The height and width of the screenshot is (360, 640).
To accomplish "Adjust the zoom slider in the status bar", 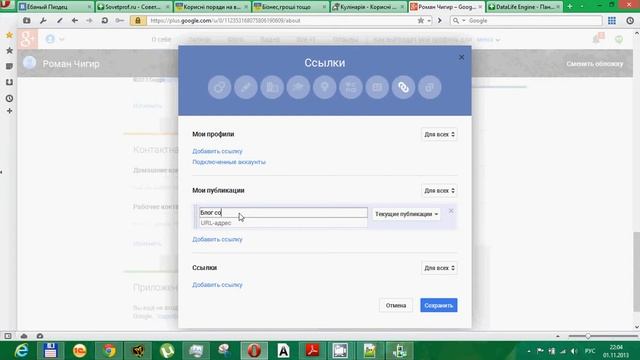I will pyautogui.click(x=588, y=336).
